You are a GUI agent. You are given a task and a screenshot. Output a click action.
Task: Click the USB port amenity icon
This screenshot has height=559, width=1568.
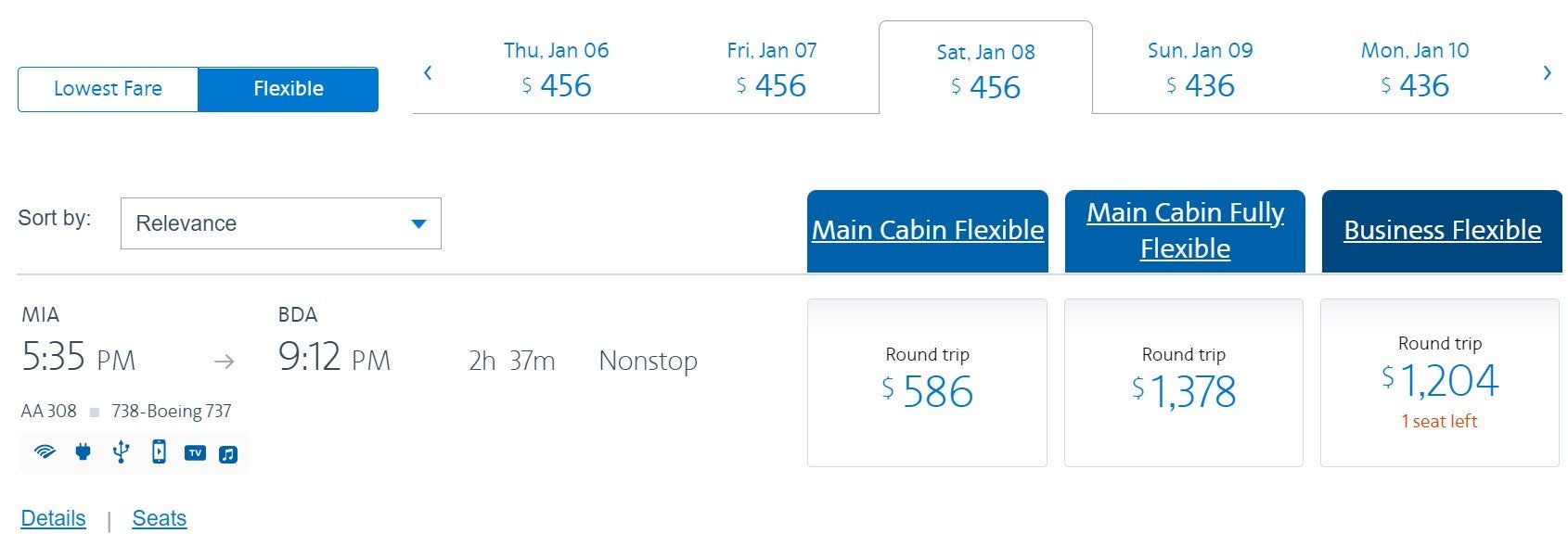[121, 452]
